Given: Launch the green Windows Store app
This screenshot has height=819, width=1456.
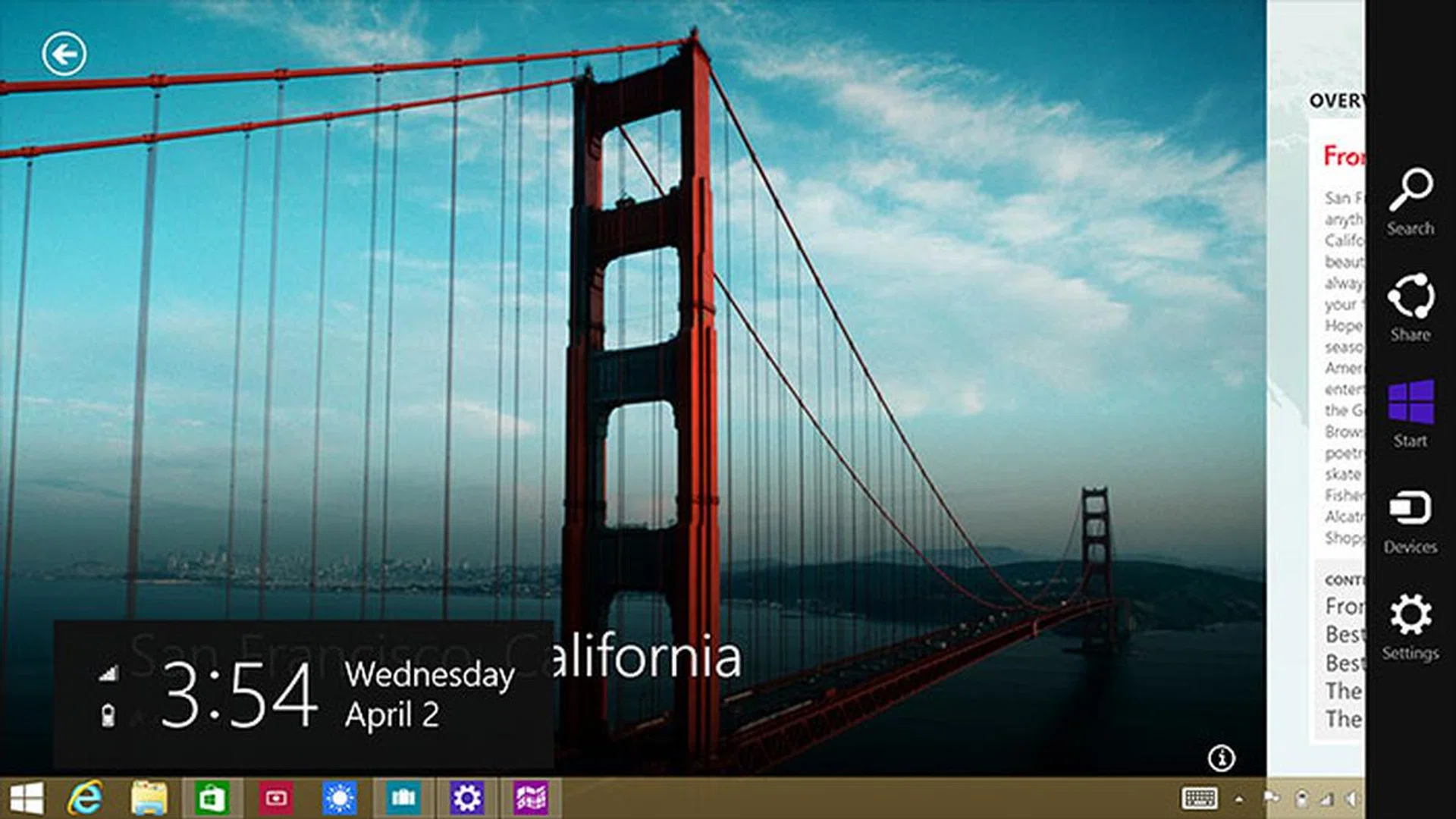Looking at the screenshot, I should (x=212, y=799).
